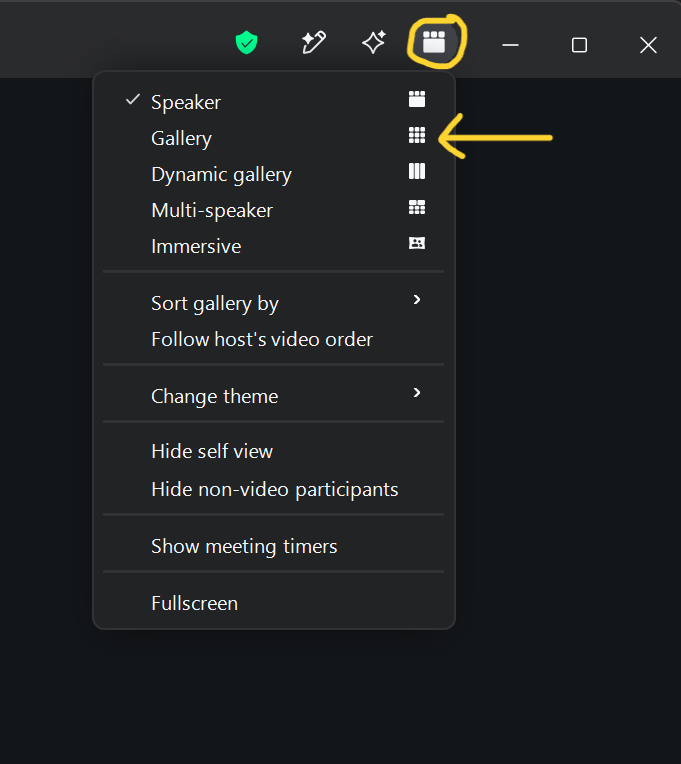Image resolution: width=681 pixels, height=764 pixels.
Task: Toggle Hide self view
Action: (274, 451)
